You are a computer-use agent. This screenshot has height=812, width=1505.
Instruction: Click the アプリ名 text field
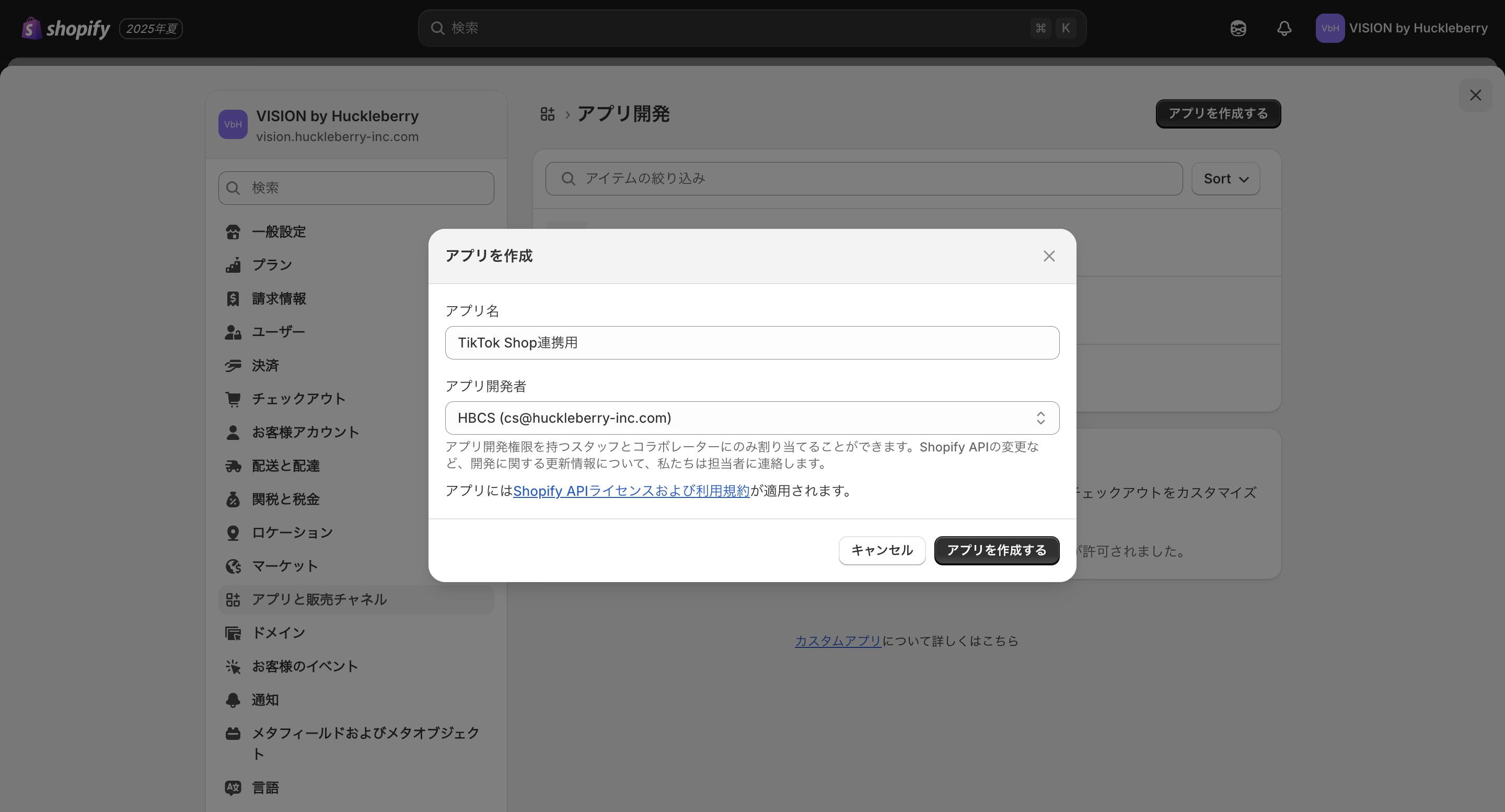tap(752, 343)
